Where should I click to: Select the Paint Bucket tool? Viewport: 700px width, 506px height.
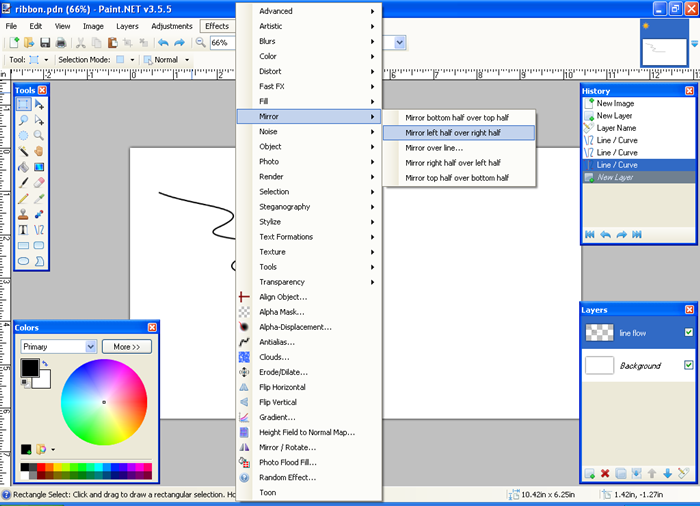(x=23, y=167)
